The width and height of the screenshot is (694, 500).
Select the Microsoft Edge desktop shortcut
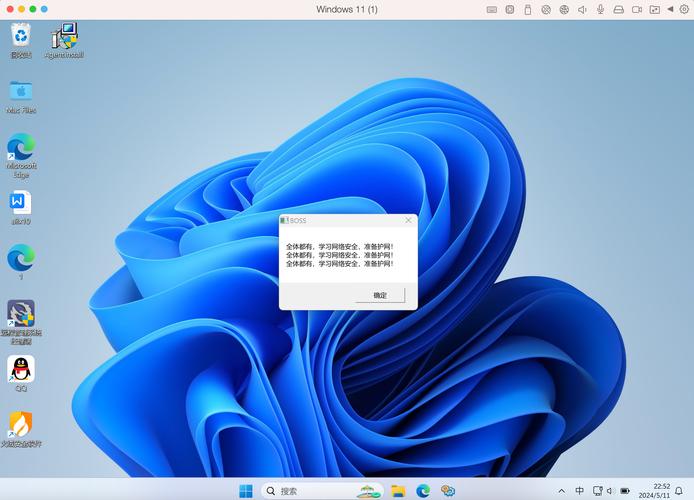21,156
